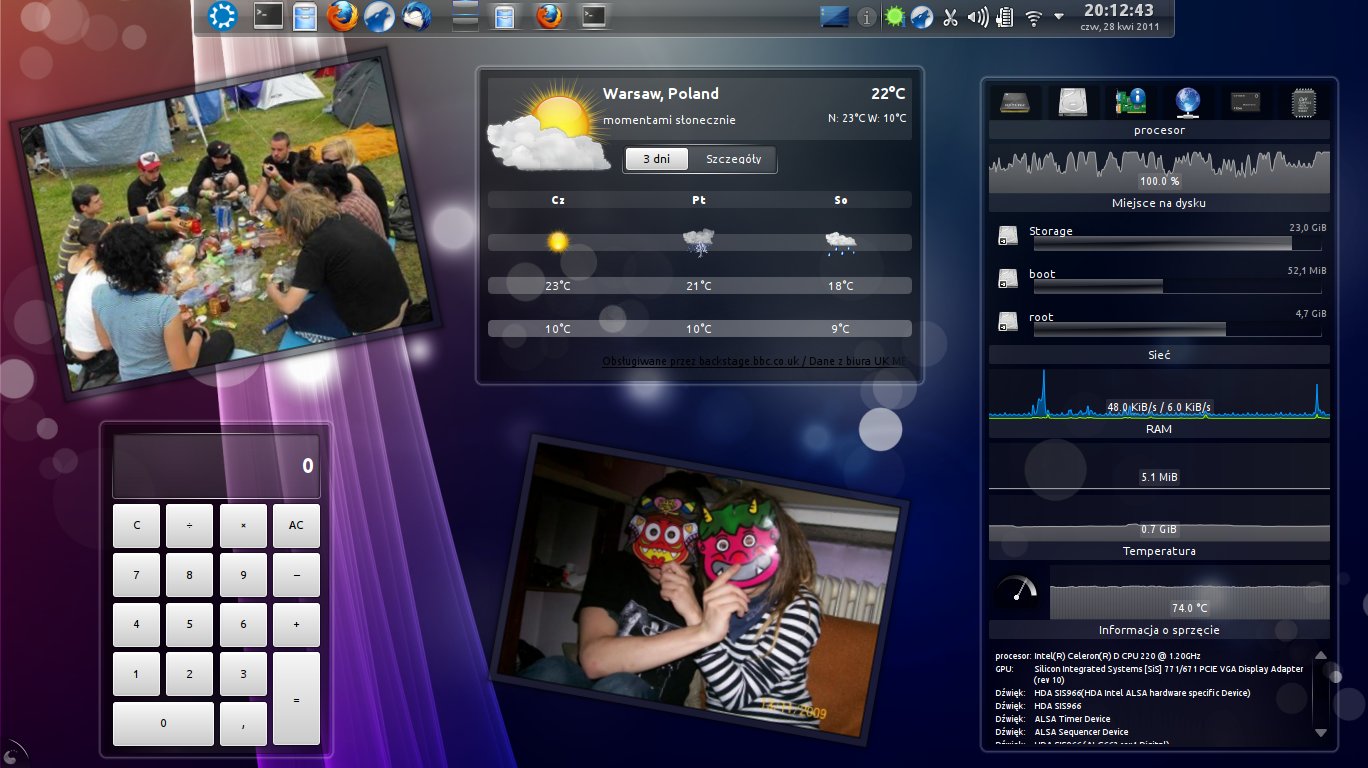Click the calculator plus button
This screenshot has width=1368, height=768.
coord(296,625)
